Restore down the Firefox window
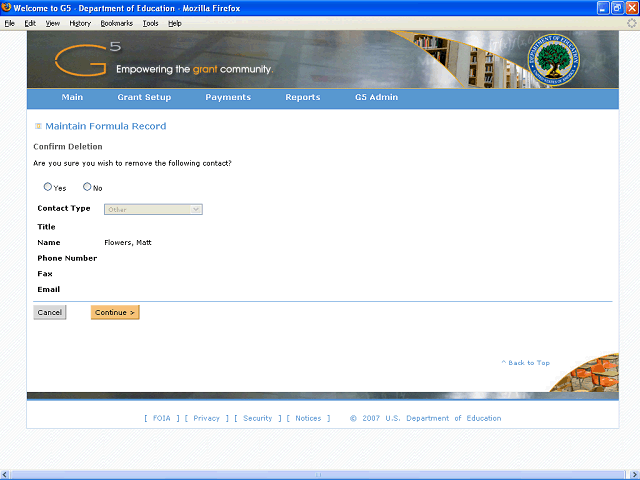 click(x=618, y=8)
